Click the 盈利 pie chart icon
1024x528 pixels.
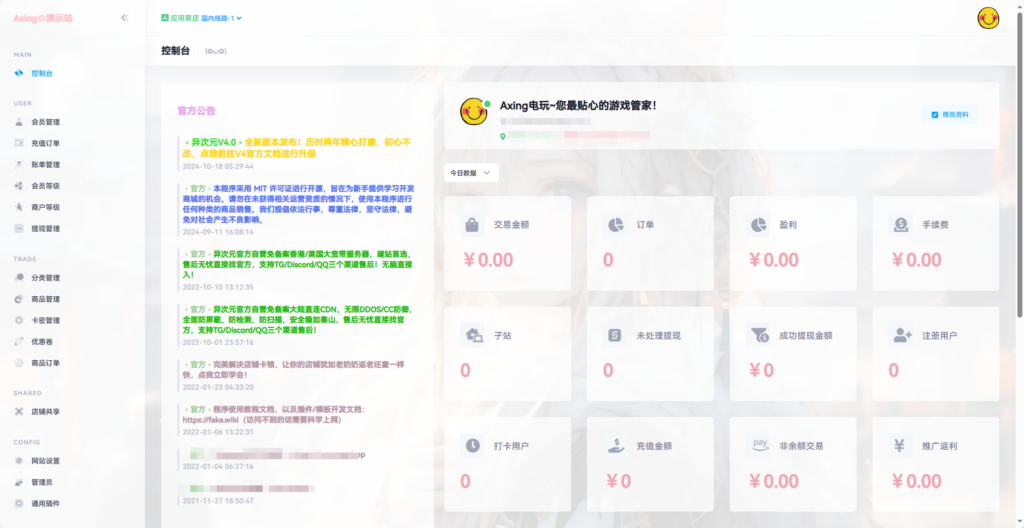click(x=758, y=225)
